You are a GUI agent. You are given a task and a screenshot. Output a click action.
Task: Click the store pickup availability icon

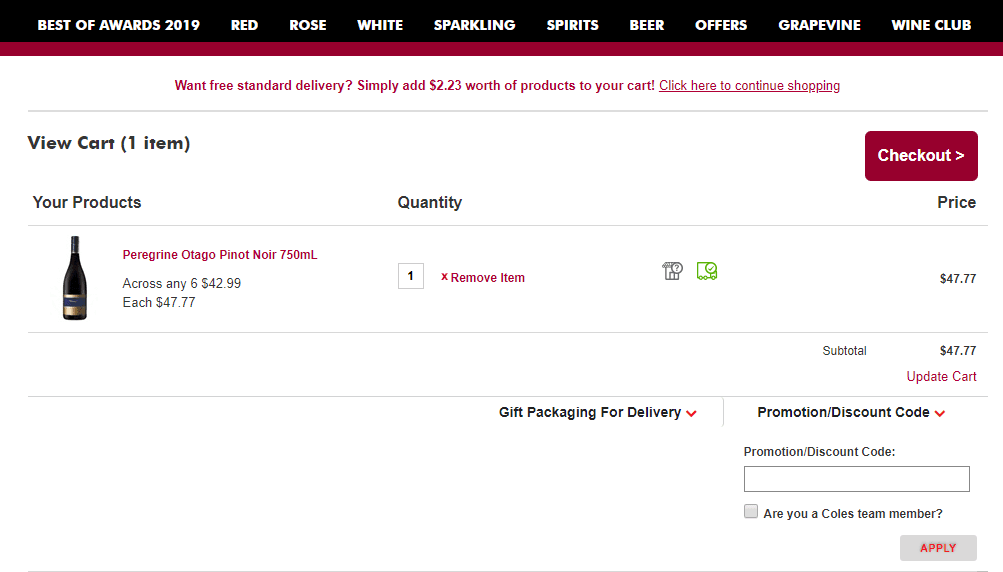tap(672, 271)
